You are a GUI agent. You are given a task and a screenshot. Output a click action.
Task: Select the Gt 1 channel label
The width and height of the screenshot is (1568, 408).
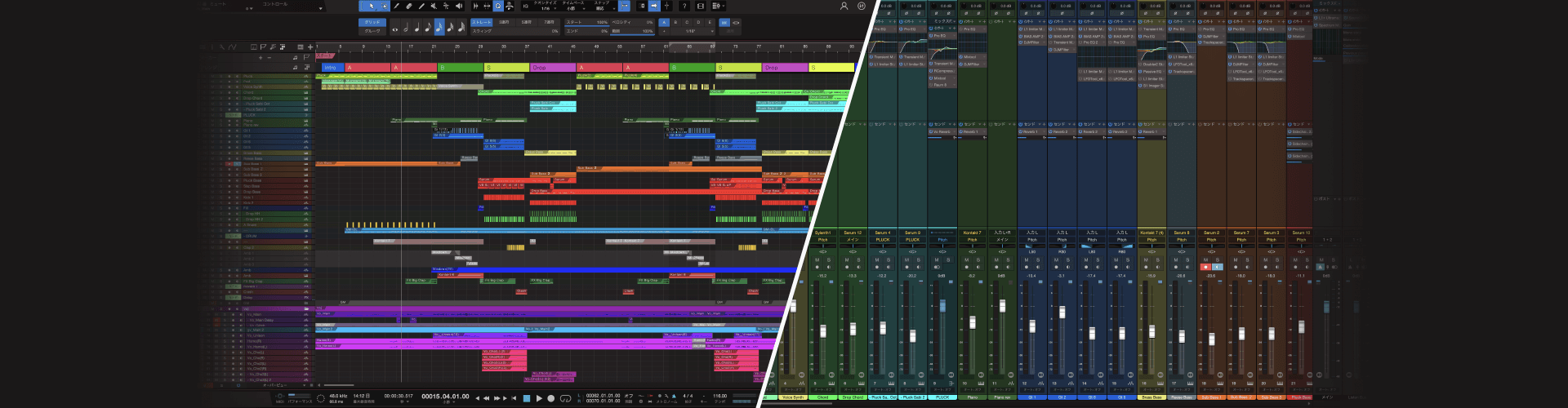point(1032,397)
